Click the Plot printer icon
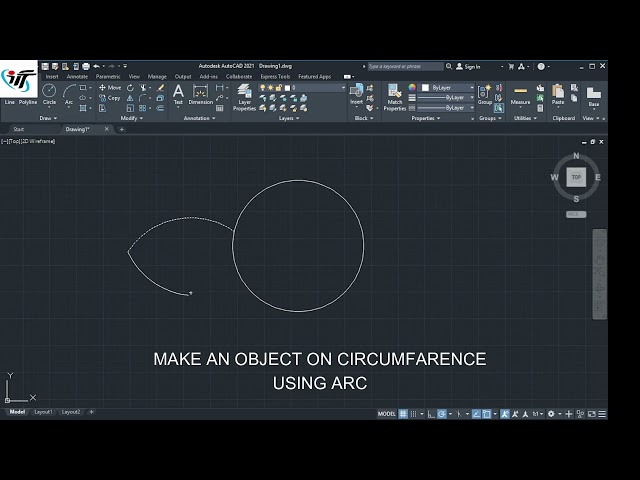 pyautogui.click(x=86, y=66)
